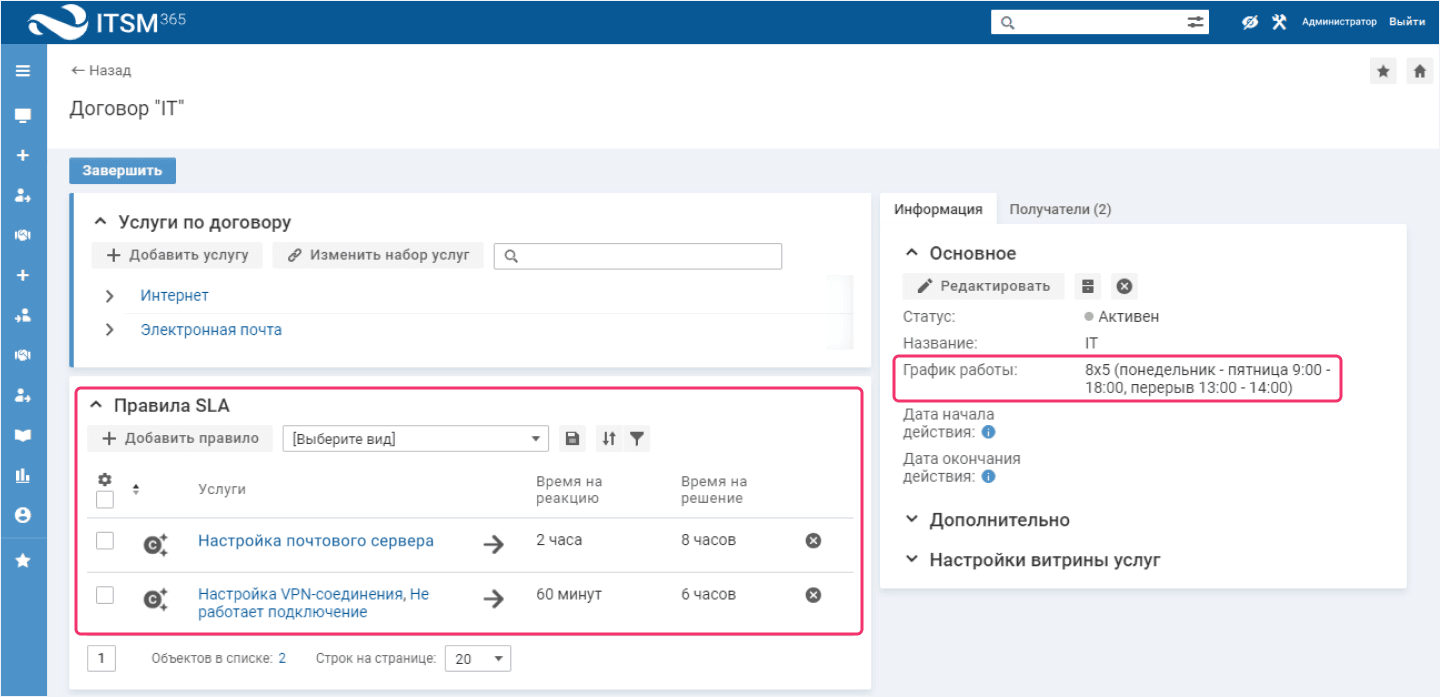Click the star favorites icon top right
1440x697 pixels.
pos(1383,71)
